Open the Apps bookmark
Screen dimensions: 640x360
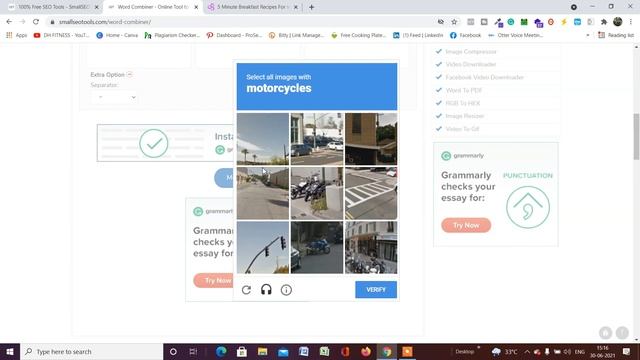tap(17, 35)
